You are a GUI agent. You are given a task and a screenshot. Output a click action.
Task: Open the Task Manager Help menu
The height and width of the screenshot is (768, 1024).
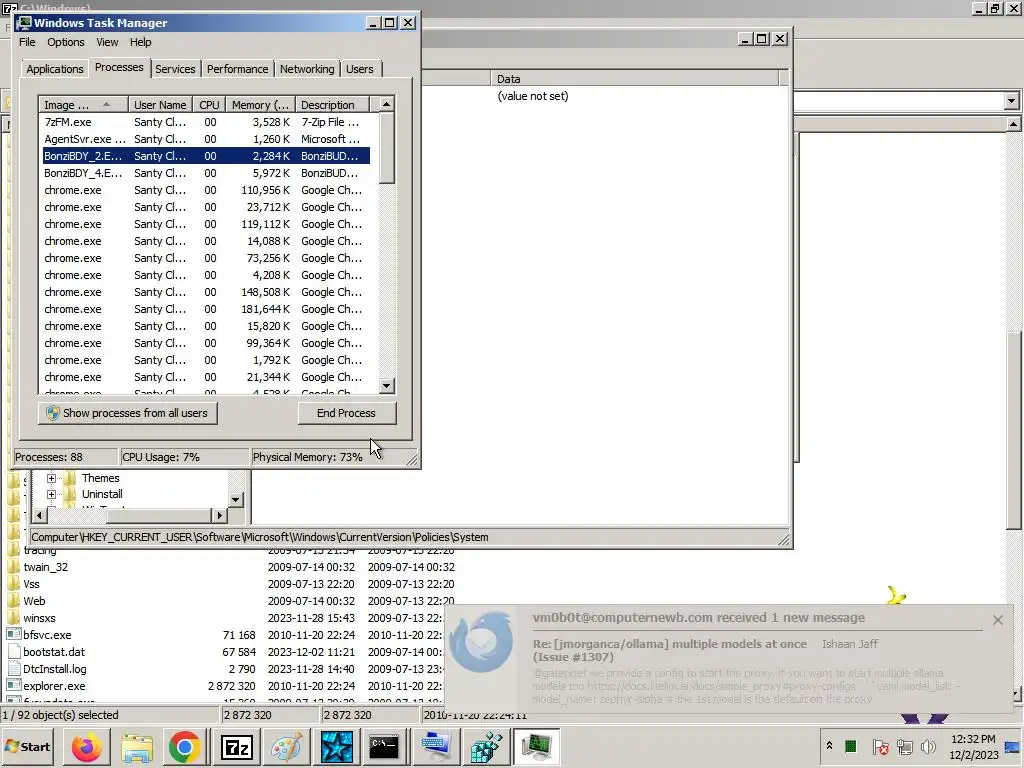point(140,42)
